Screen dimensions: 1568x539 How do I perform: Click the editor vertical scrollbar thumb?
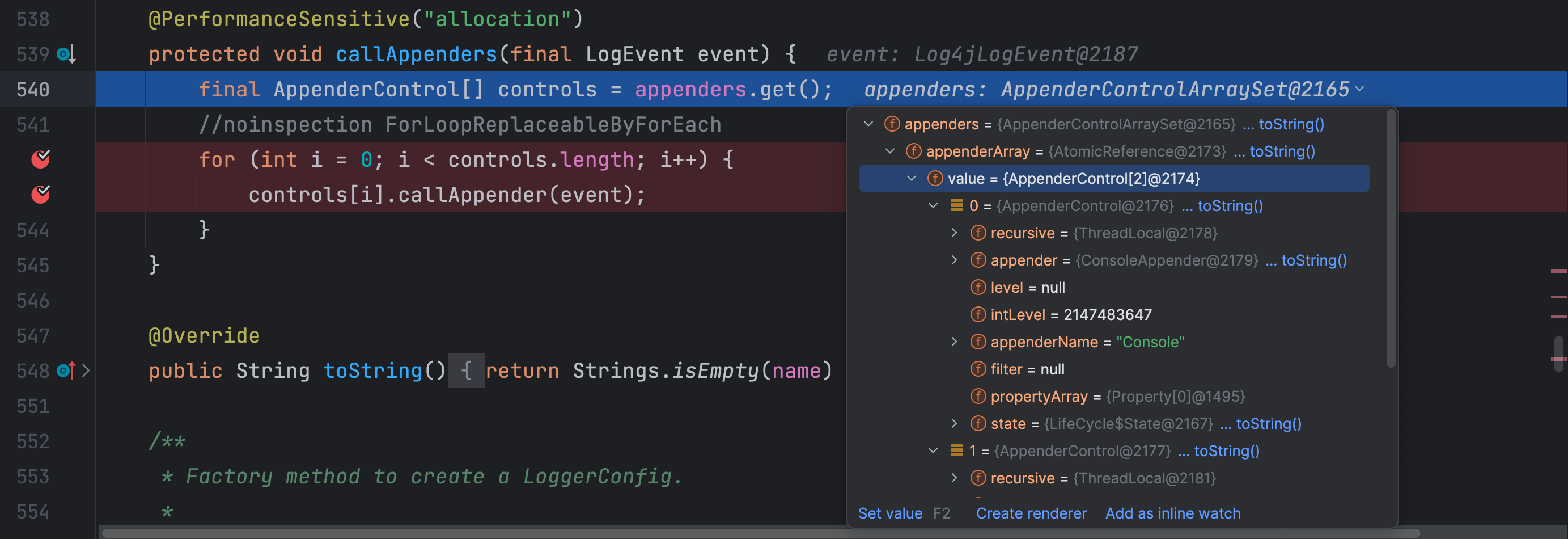[x=1558, y=354]
